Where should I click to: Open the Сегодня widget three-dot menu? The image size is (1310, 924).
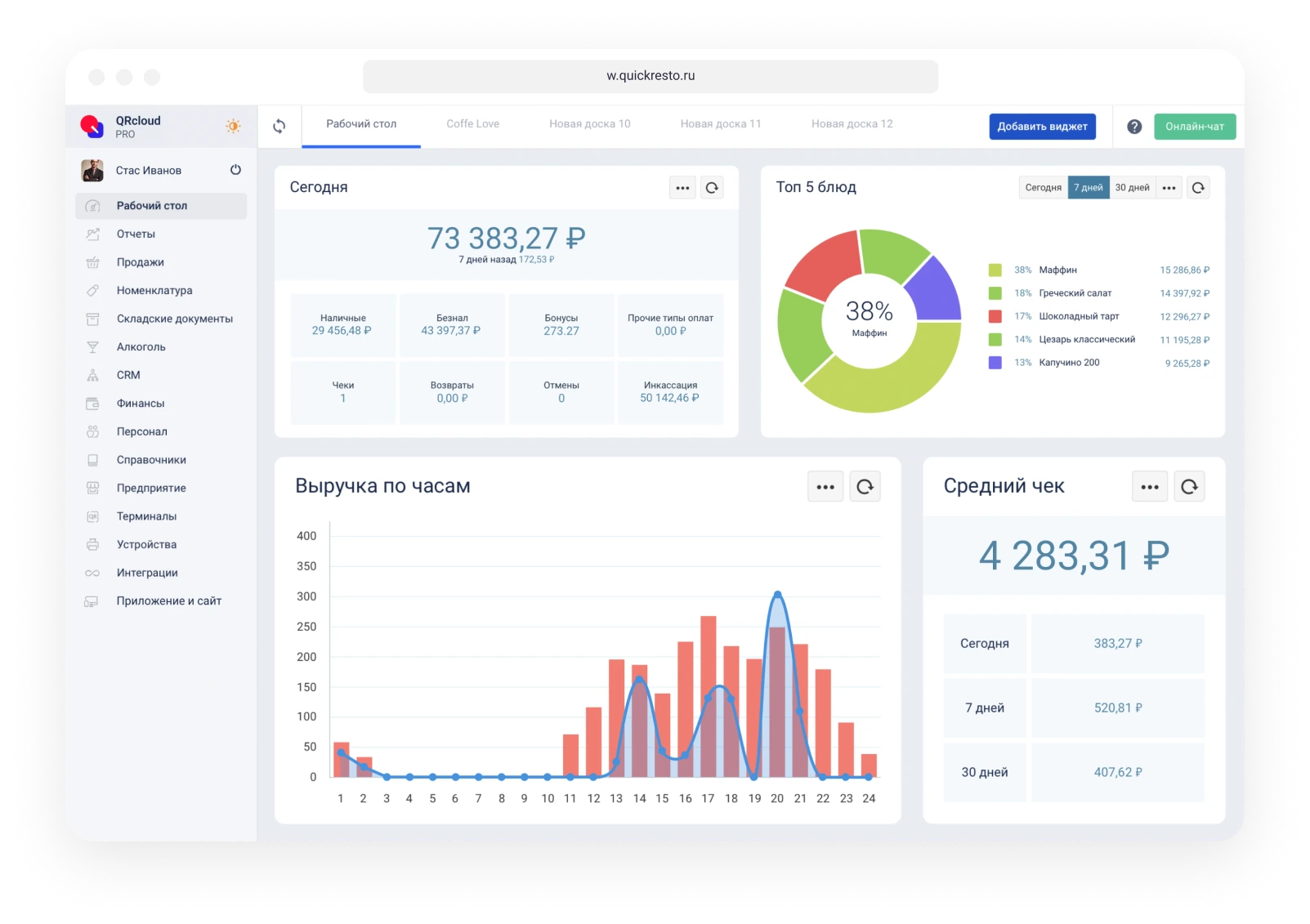pyautogui.click(x=682, y=188)
